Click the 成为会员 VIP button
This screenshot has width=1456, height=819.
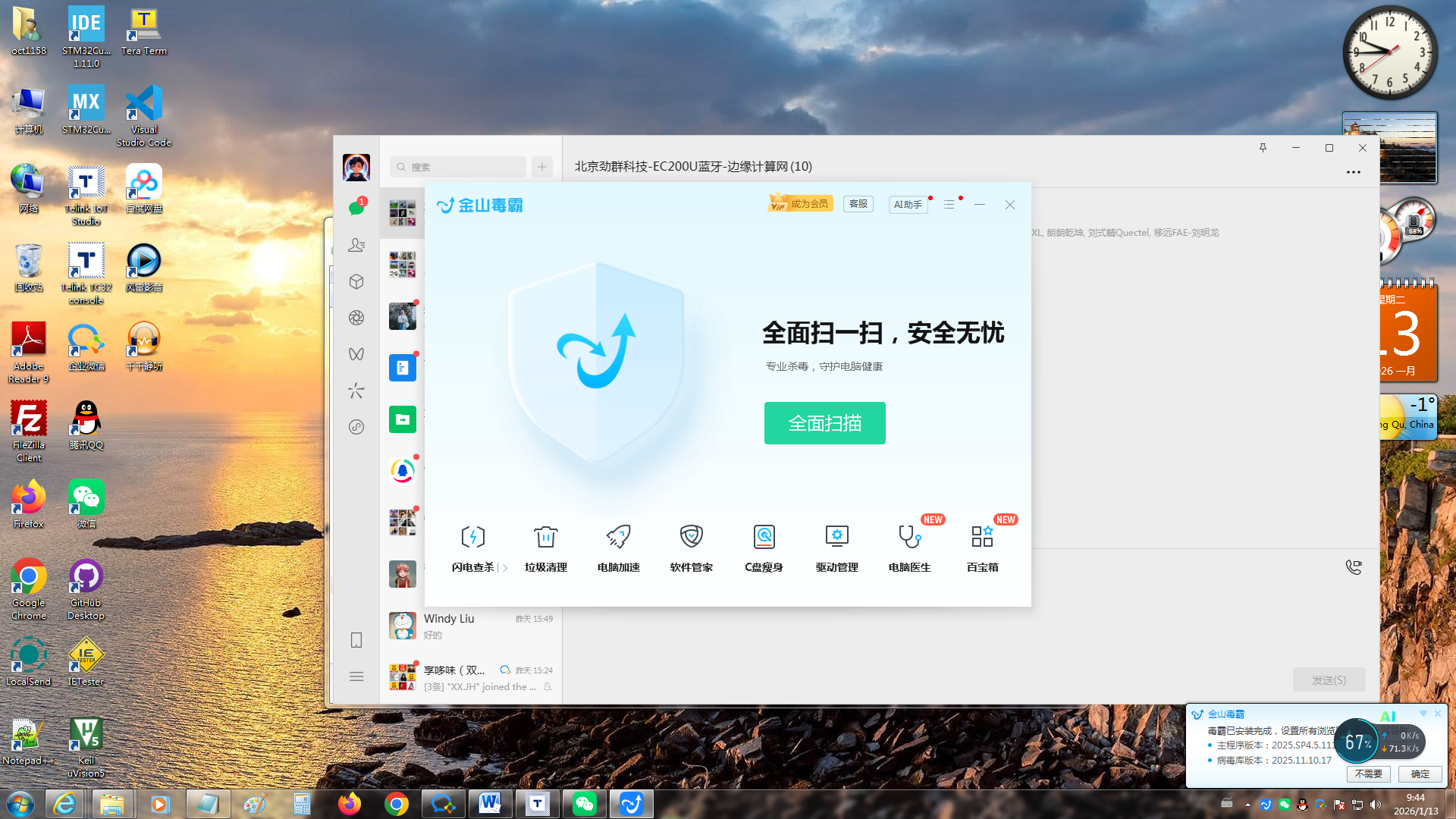(801, 204)
